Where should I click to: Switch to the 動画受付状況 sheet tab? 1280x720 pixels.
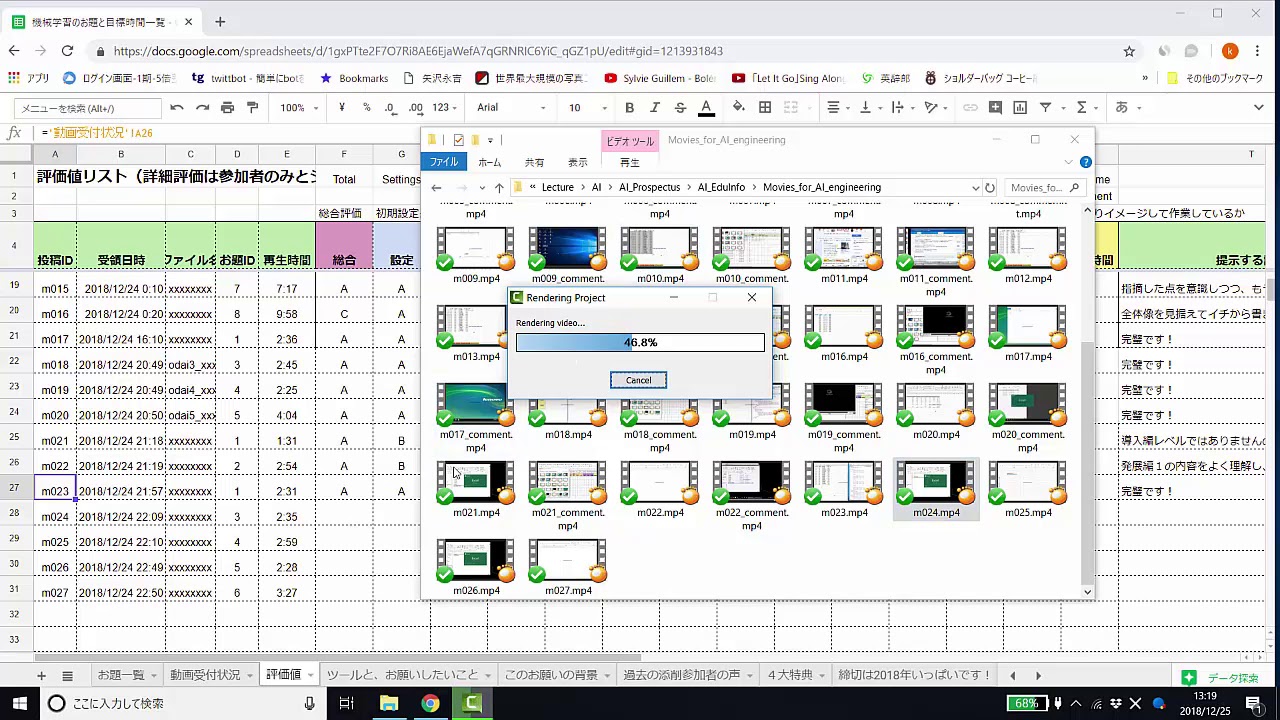(205, 675)
